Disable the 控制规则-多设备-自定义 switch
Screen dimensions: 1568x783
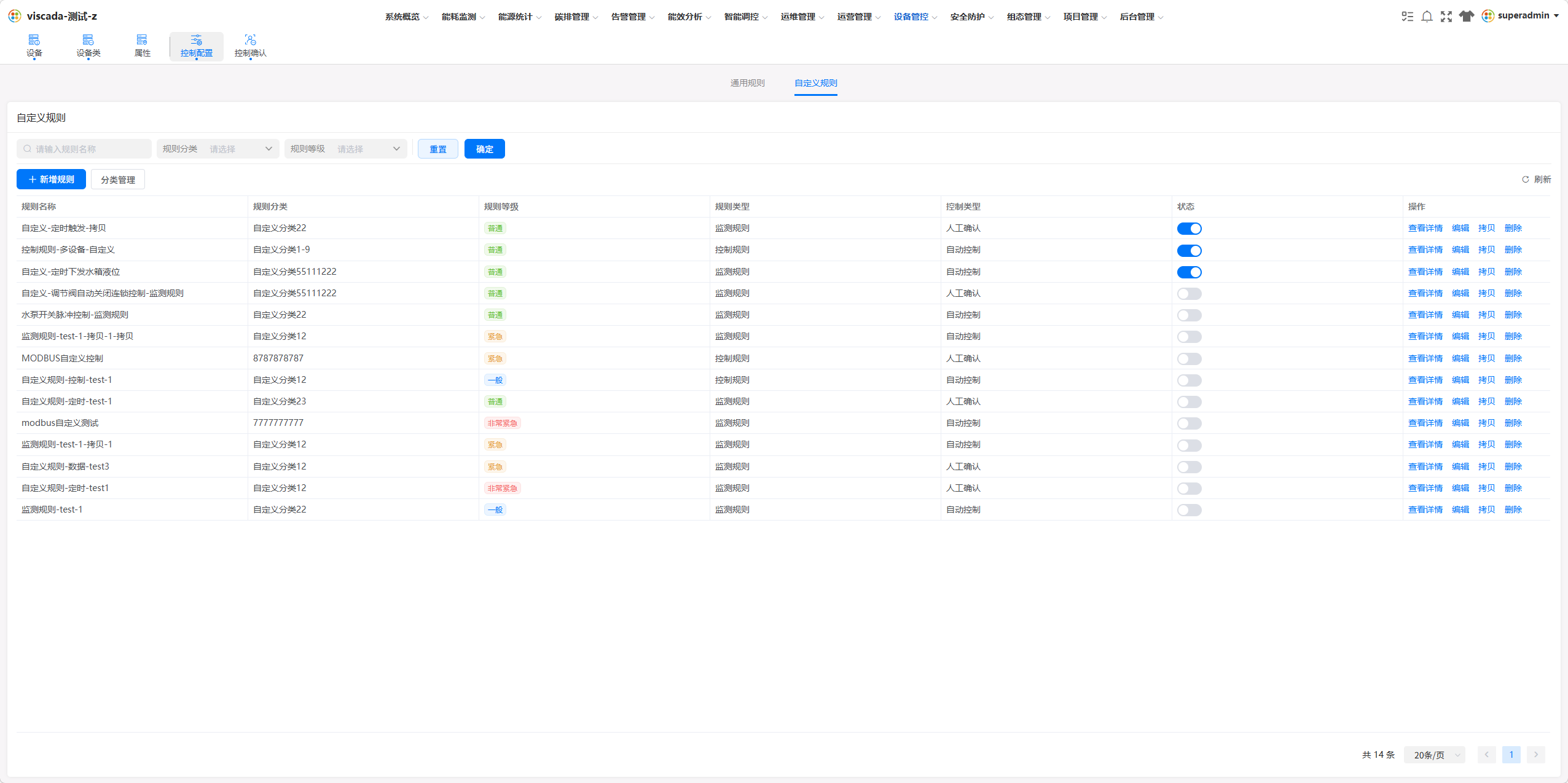coord(1190,250)
